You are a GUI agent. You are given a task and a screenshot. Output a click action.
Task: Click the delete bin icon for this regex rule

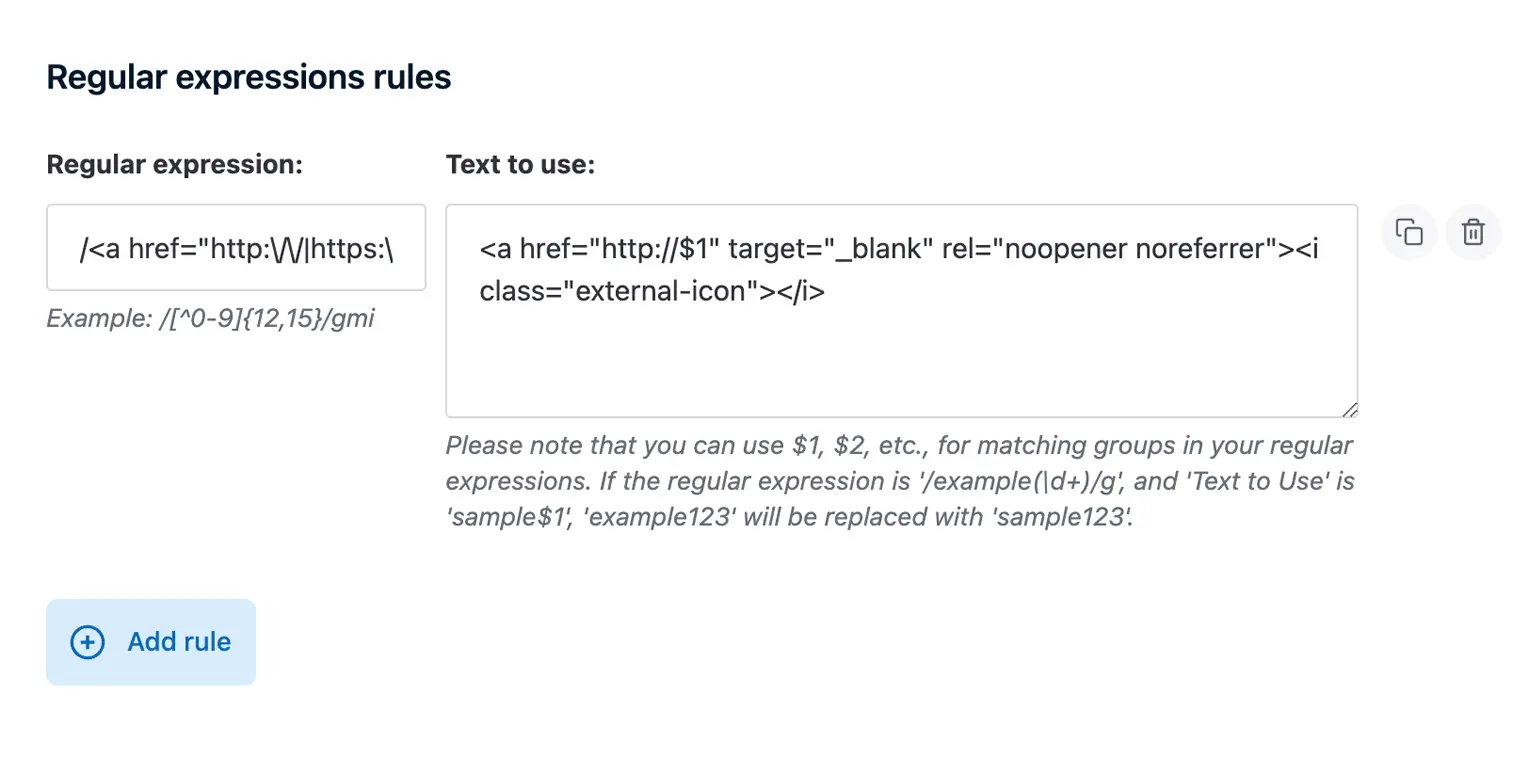click(x=1473, y=232)
